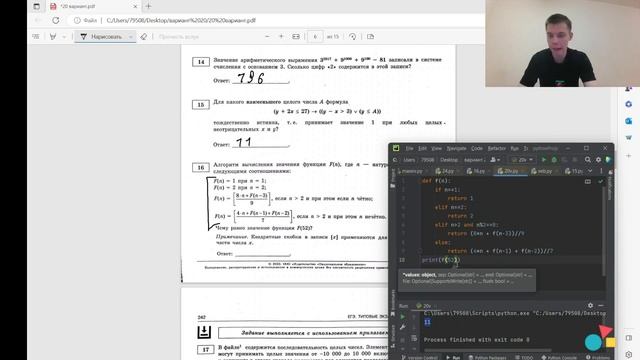Viewport: 640px width, 360px height.
Task: Hide the Run tool window
Action: coord(601,305)
